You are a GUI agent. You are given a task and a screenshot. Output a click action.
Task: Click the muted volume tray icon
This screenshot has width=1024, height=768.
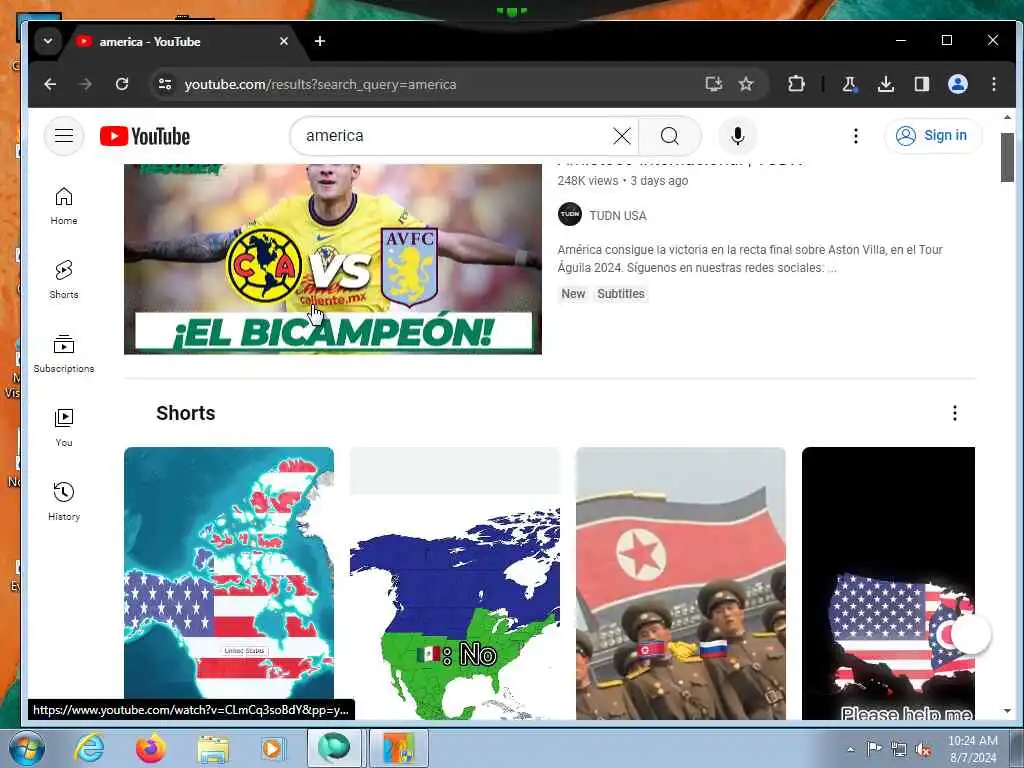pyautogui.click(x=923, y=750)
